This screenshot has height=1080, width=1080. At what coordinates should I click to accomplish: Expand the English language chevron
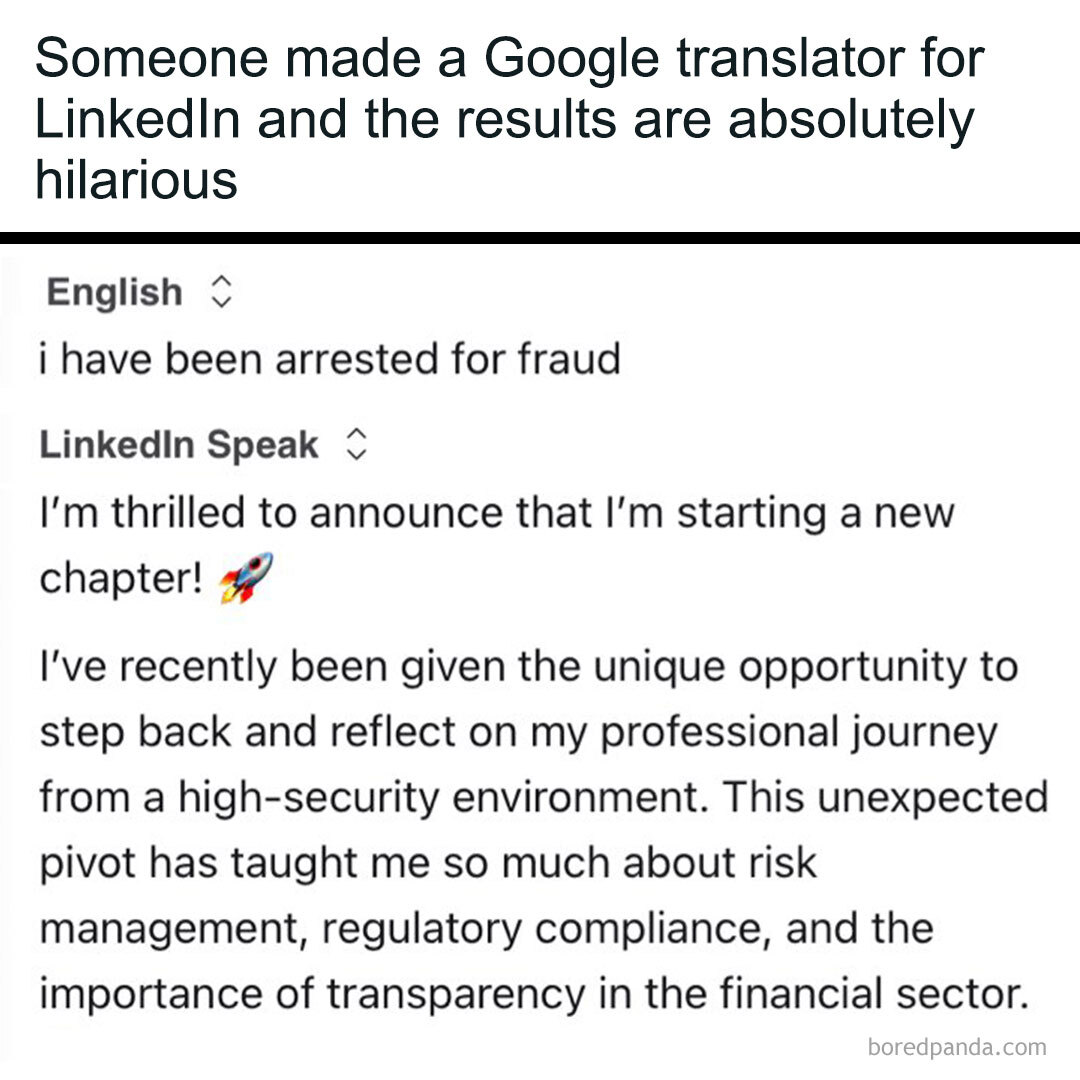point(222,293)
